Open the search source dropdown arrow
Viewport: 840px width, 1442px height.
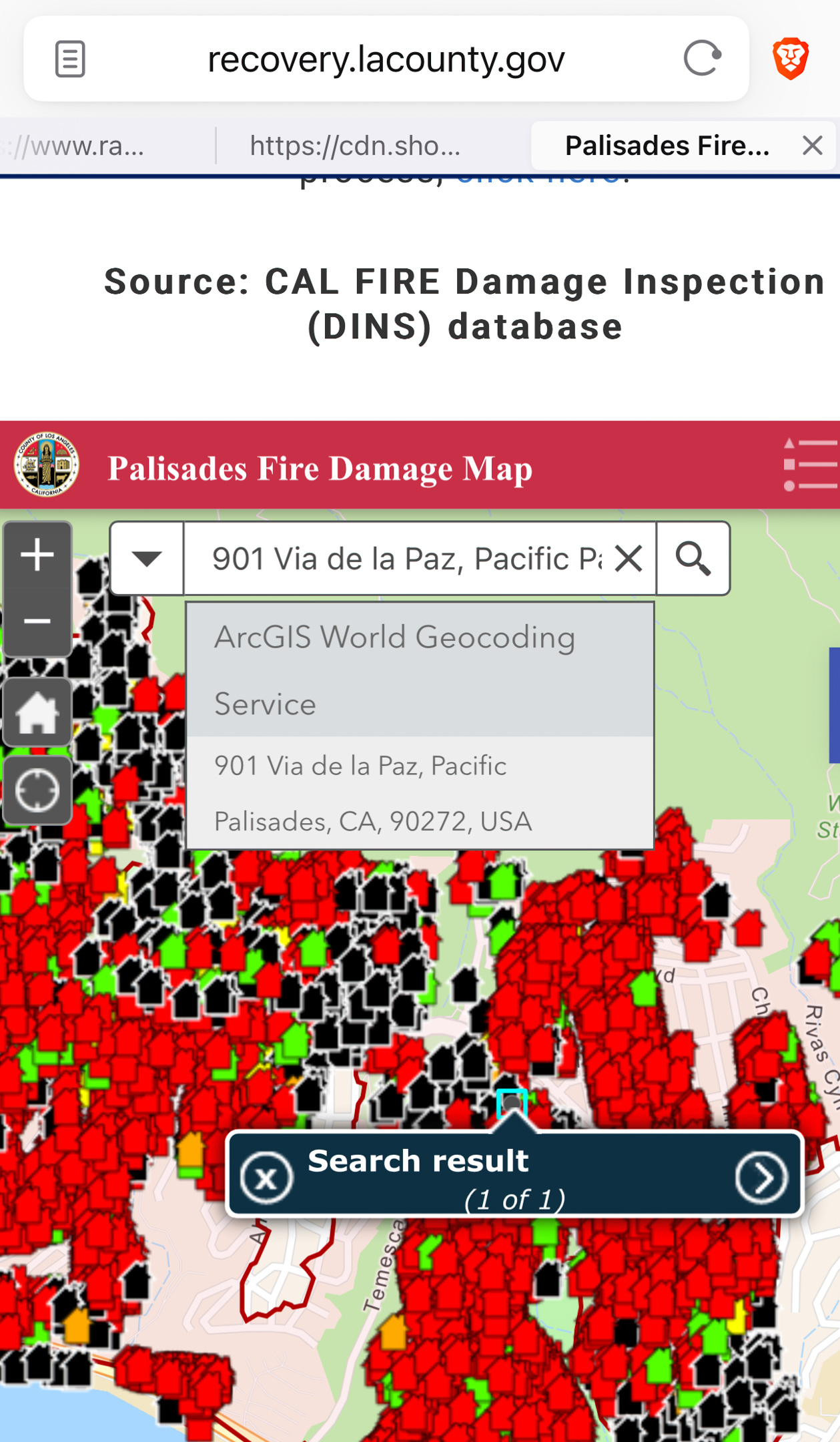[x=147, y=558]
